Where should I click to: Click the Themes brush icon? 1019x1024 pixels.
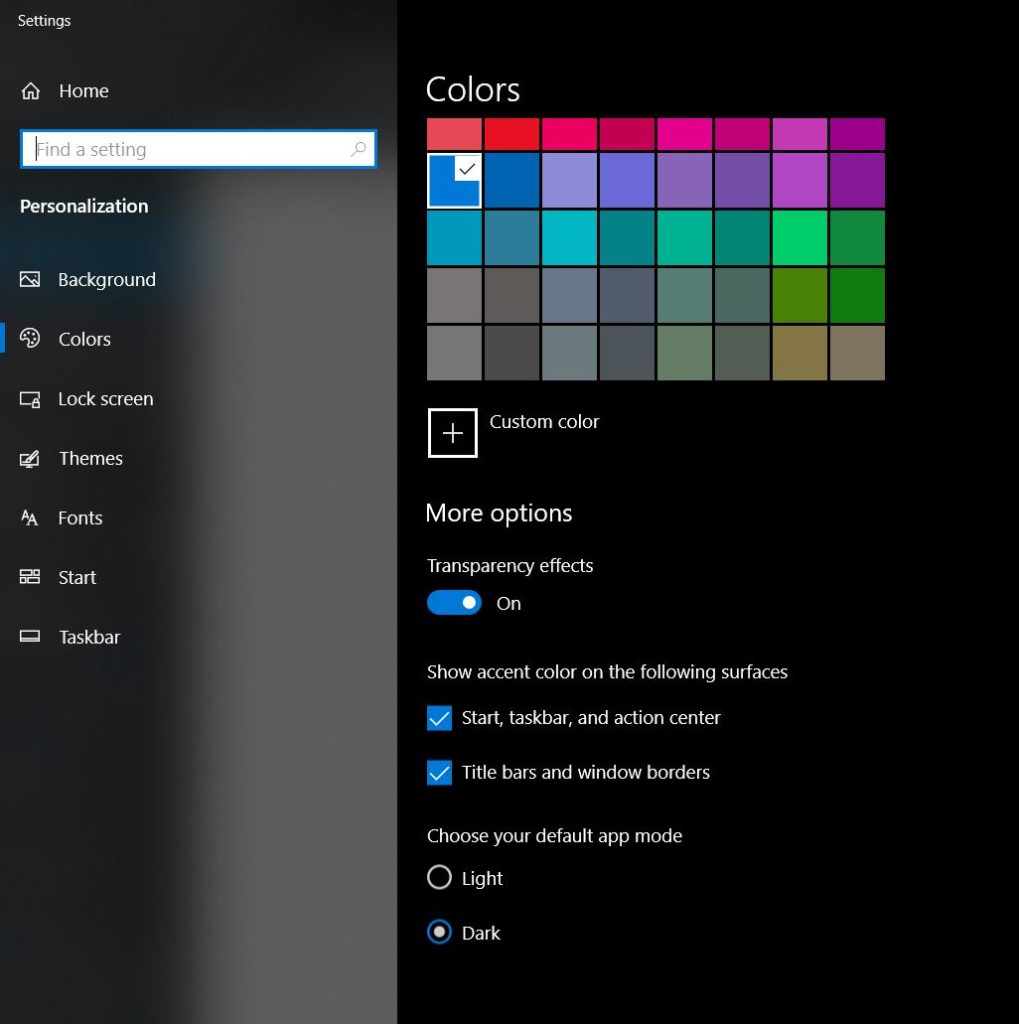coord(30,458)
